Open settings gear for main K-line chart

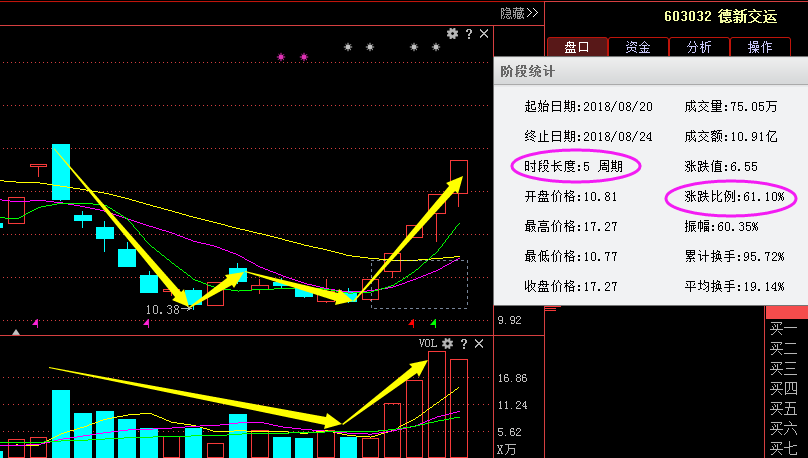coord(452,34)
